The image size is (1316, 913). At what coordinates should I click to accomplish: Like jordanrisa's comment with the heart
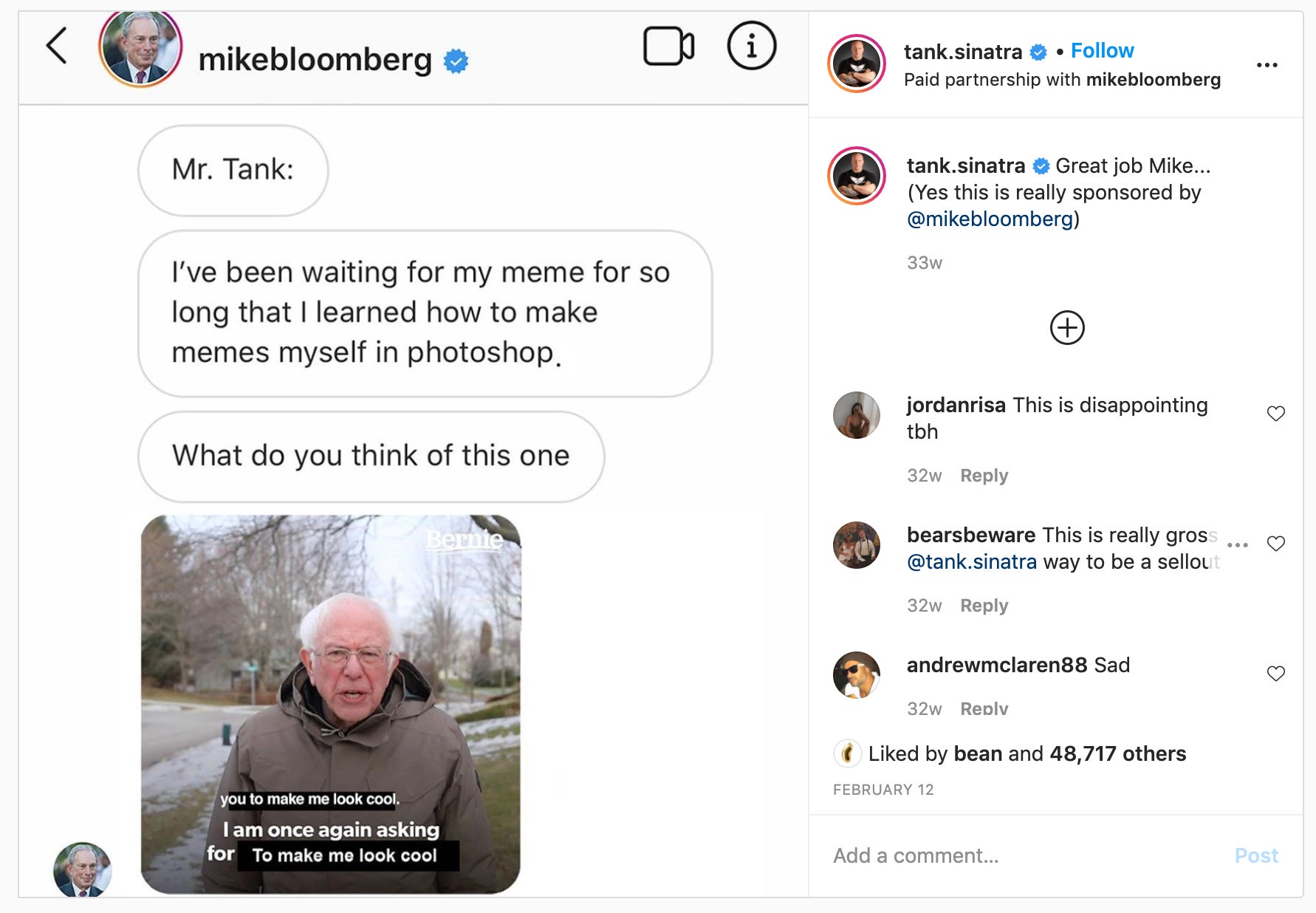1275,414
